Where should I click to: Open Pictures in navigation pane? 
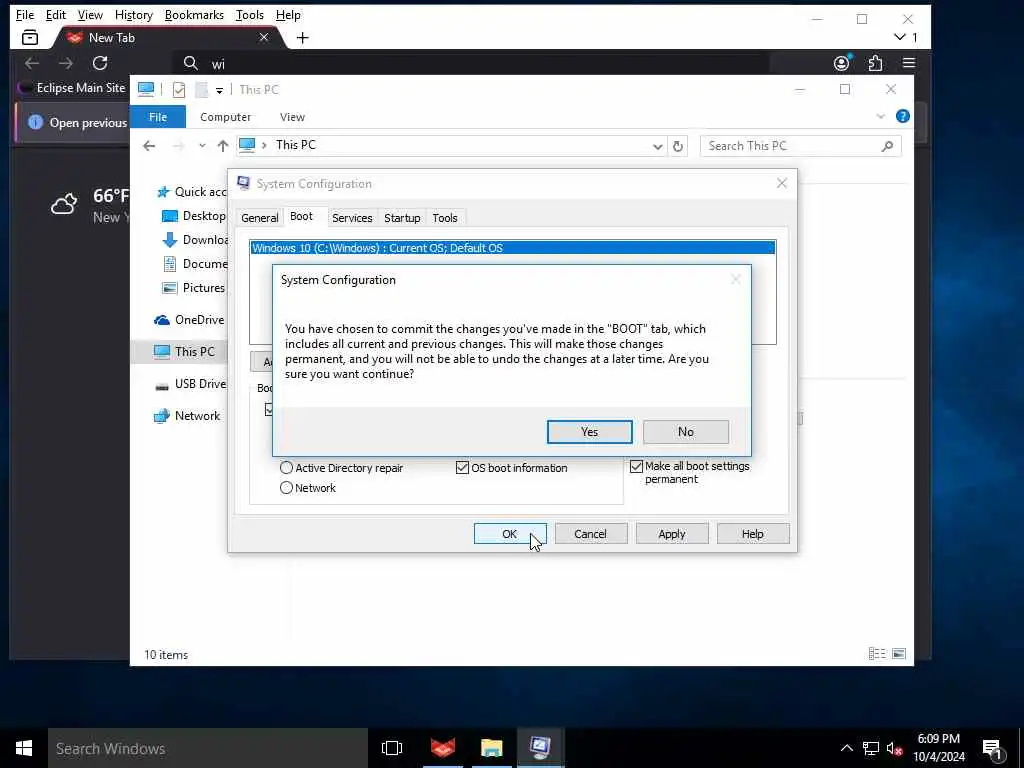click(193, 287)
